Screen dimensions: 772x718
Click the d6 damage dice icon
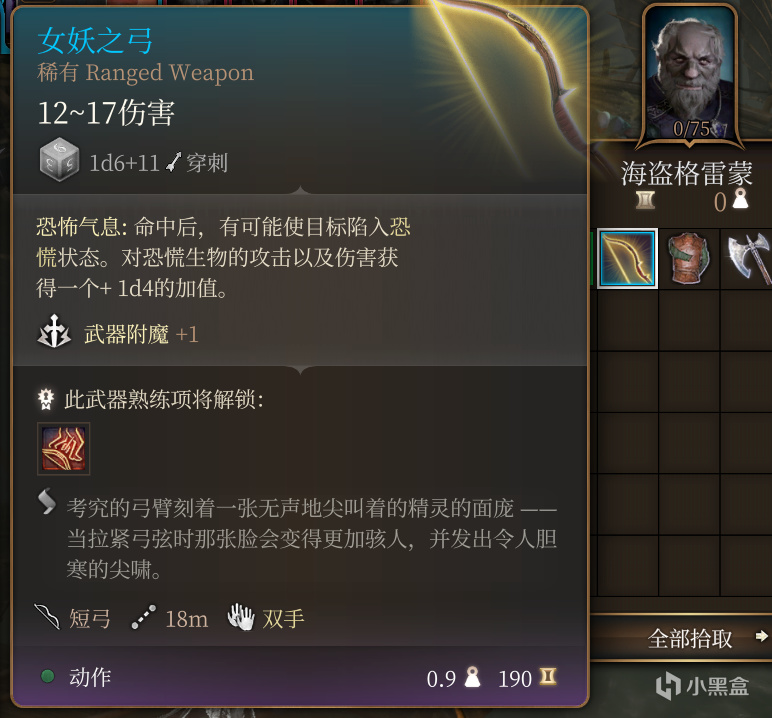59,160
